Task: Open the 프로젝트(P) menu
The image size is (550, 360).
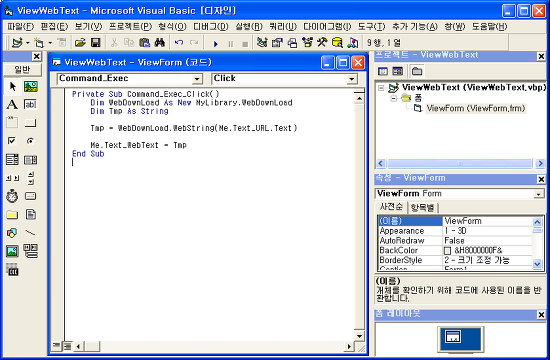Action: [x=130, y=27]
